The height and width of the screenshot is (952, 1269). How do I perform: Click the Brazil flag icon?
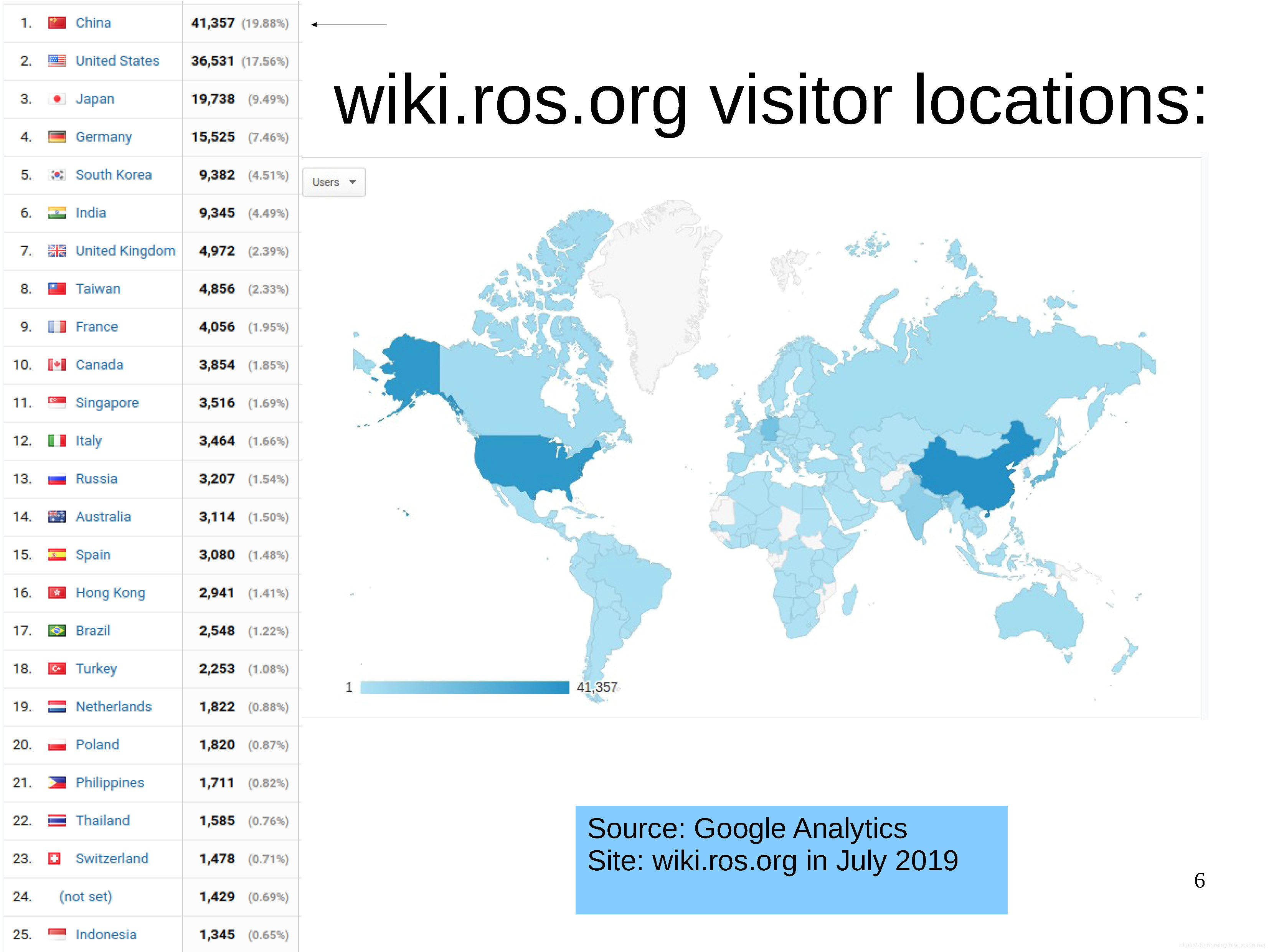(57, 631)
